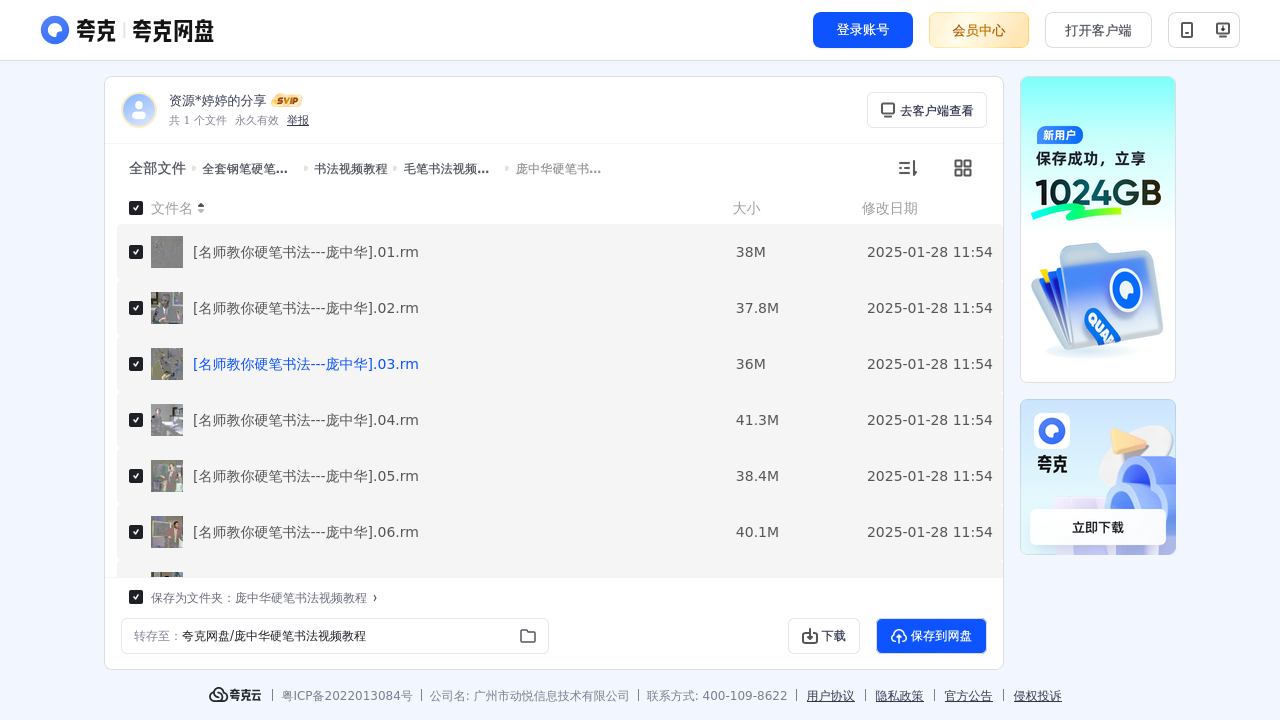
Task: Go to 书法视频教程 breadcrumb folder
Action: pos(351,169)
